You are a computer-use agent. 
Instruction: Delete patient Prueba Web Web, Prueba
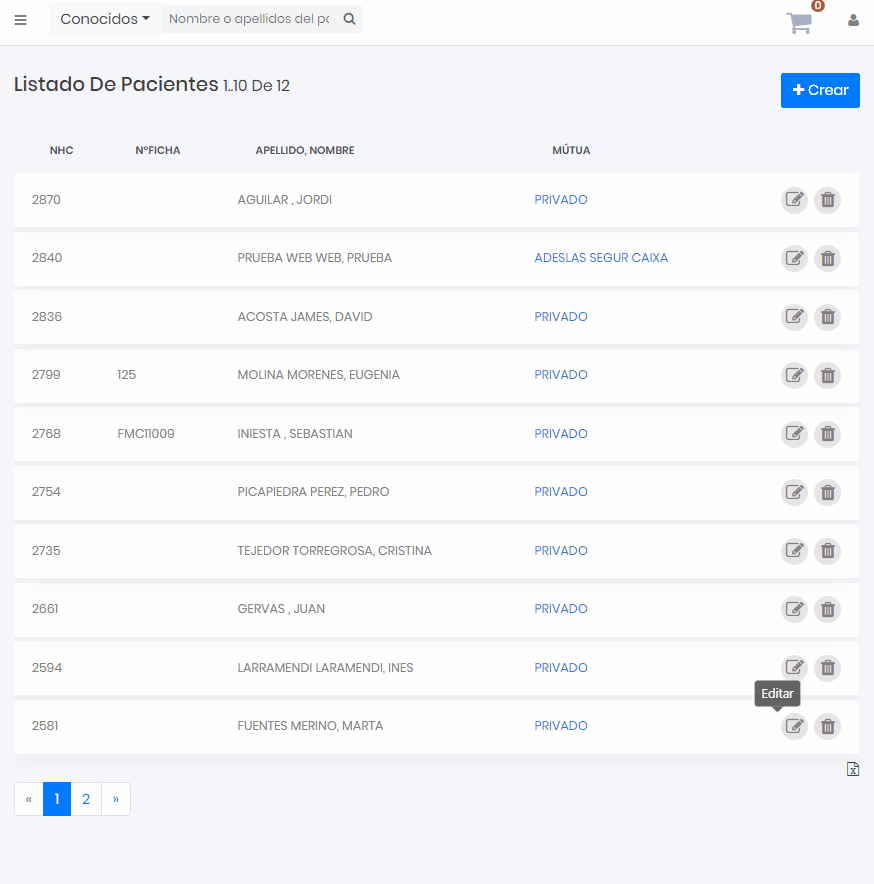pos(827,259)
